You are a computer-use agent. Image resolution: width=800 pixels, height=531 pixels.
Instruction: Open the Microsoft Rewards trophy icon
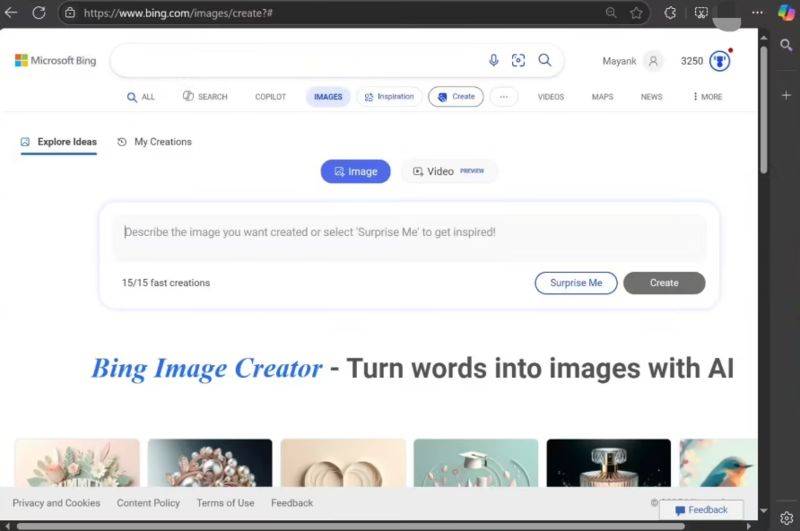(x=720, y=61)
